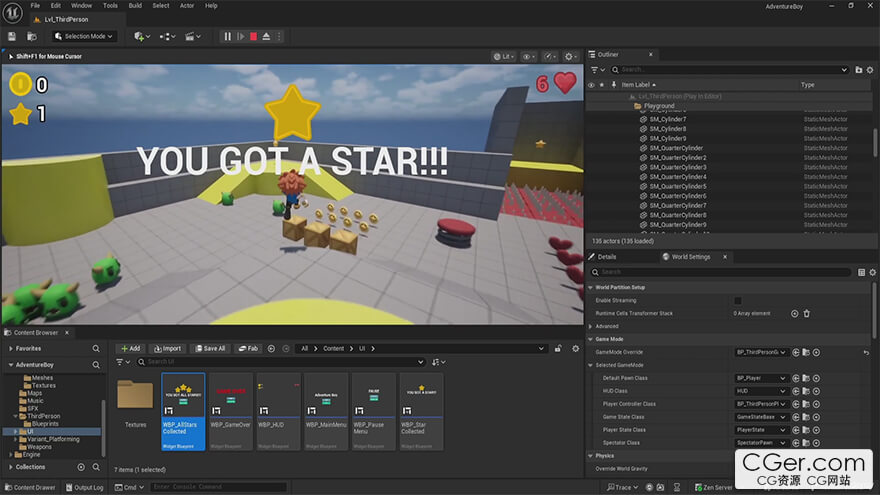Enable the Enable Streaming checkbox

tap(738, 300)
